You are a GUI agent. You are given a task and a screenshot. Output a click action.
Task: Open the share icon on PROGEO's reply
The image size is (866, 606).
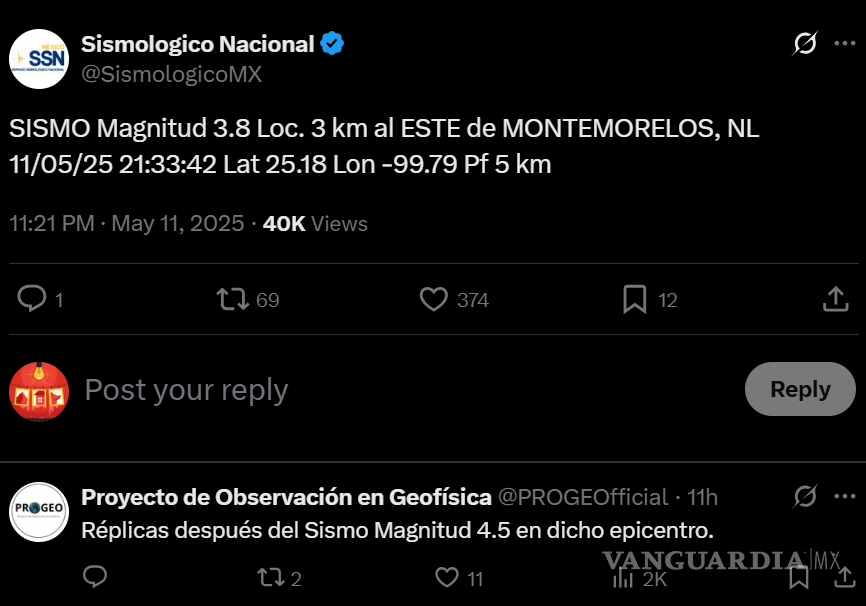845,578
